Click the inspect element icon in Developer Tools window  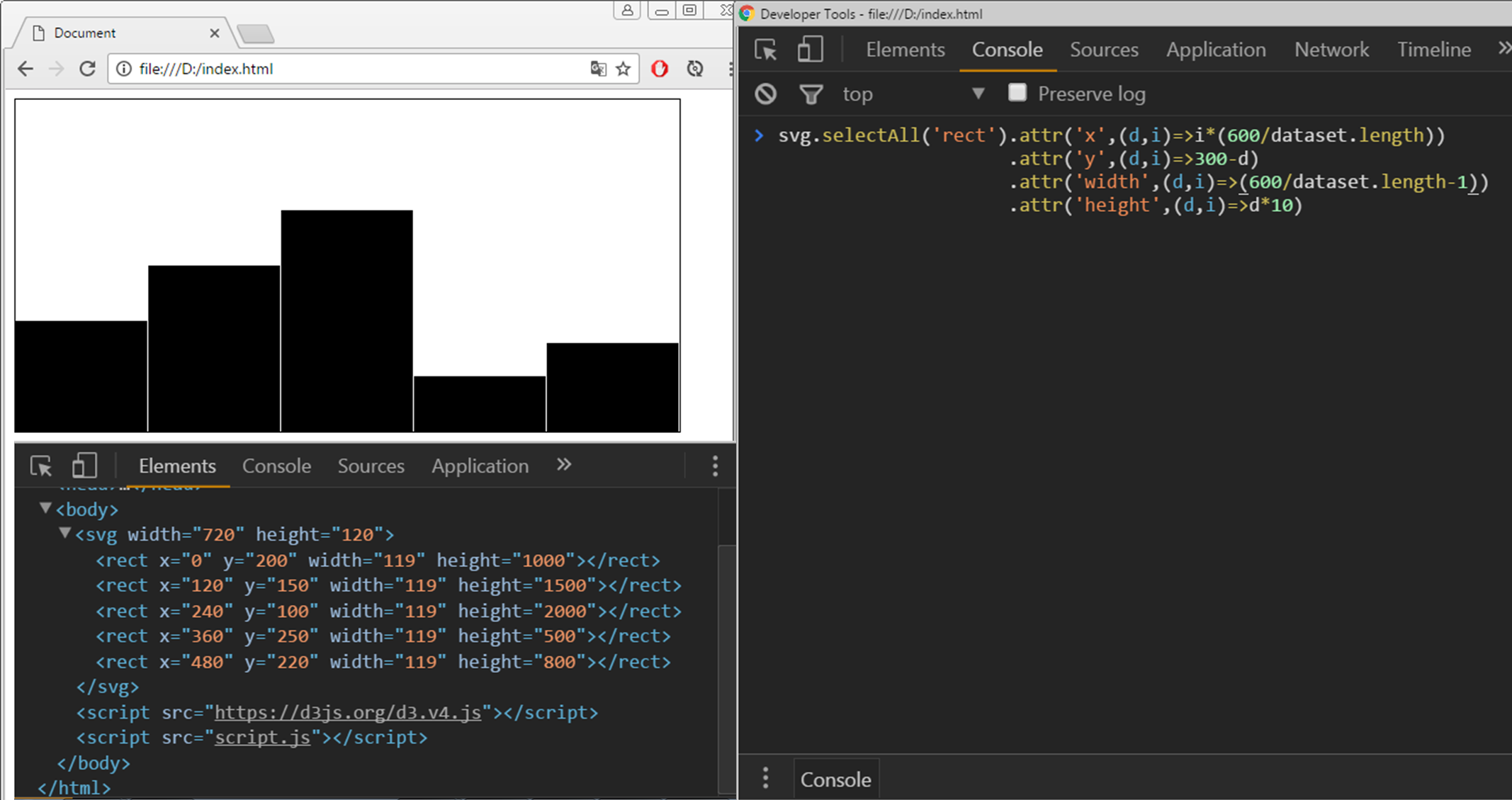tap(765, 50)
